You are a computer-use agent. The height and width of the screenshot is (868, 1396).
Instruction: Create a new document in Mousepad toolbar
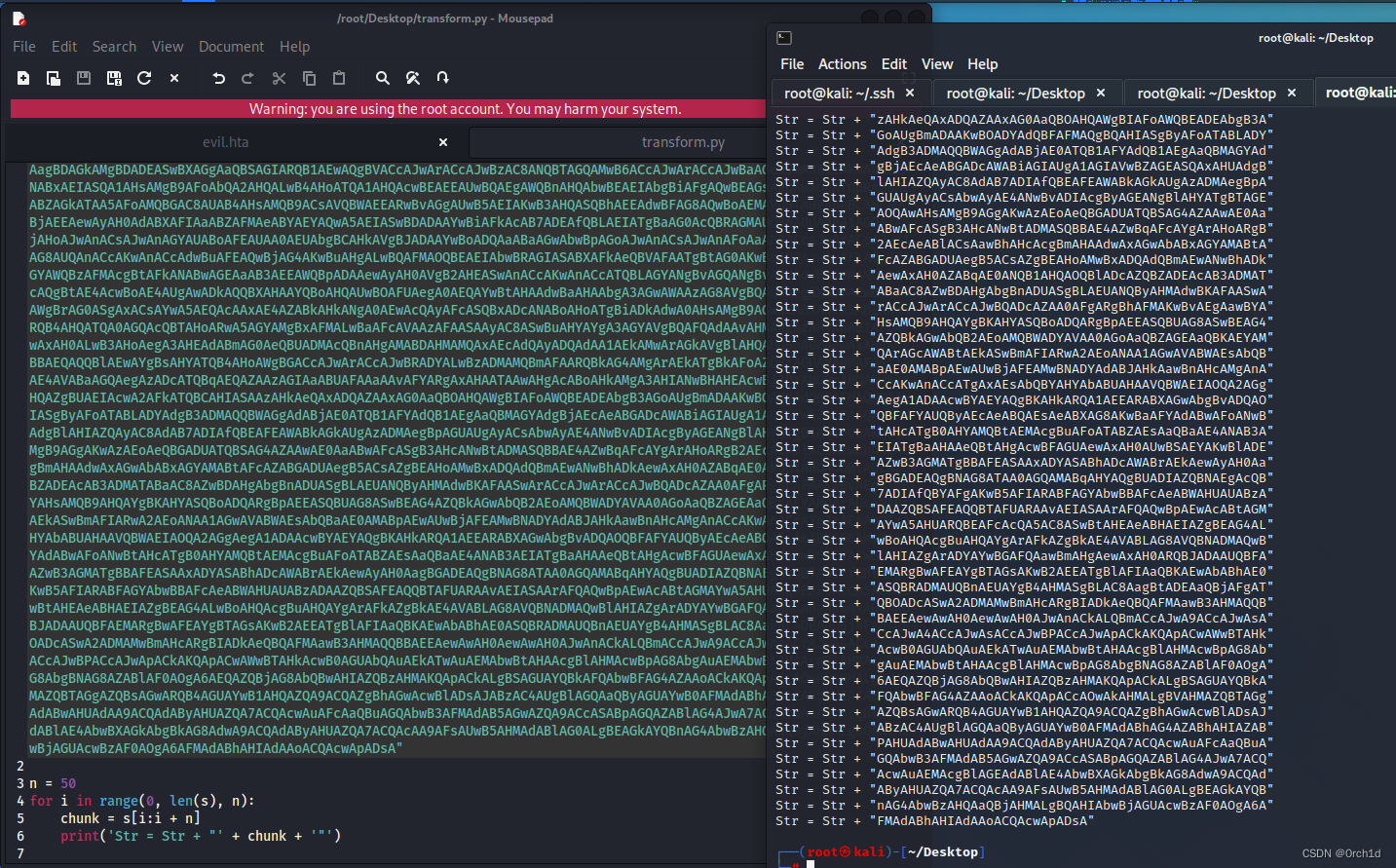point(23,78)
